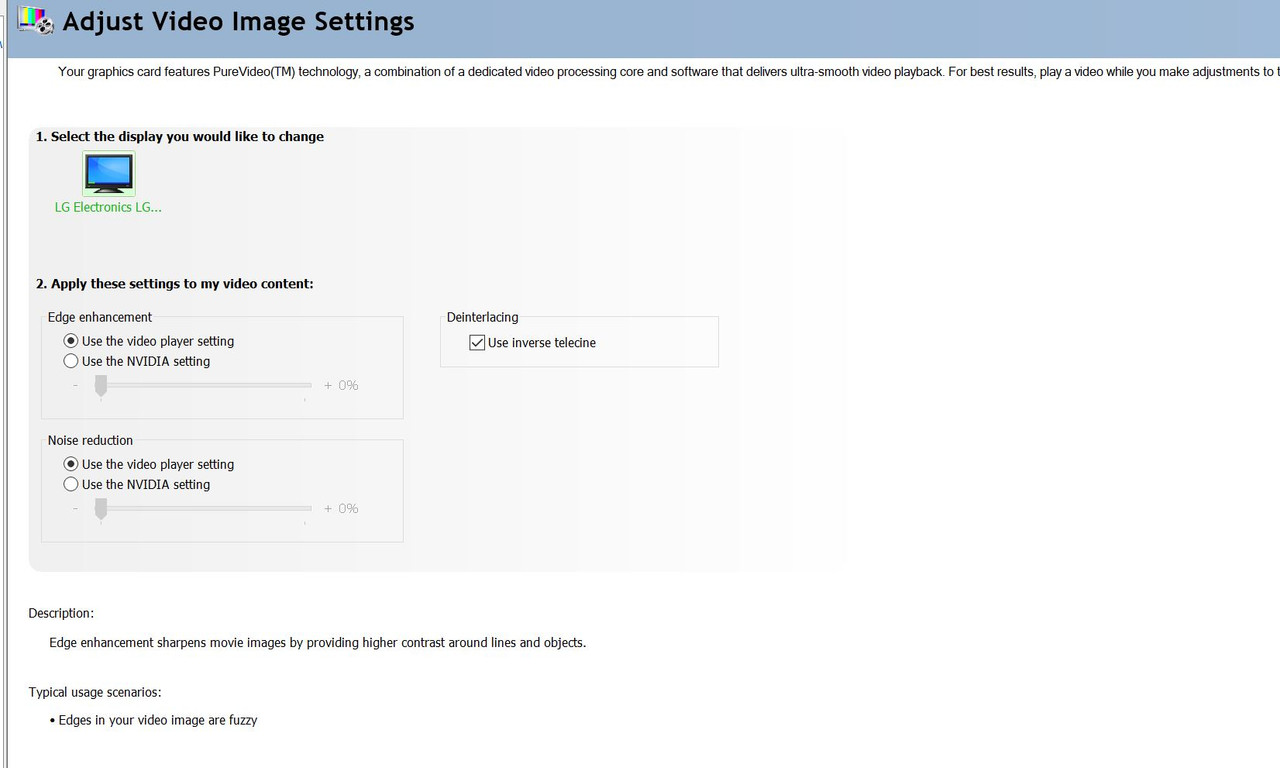This screenshot has width=1280, height=768.
Task: Click the PureVideo technology intro paragraph
Action: [x=668, y=72]
